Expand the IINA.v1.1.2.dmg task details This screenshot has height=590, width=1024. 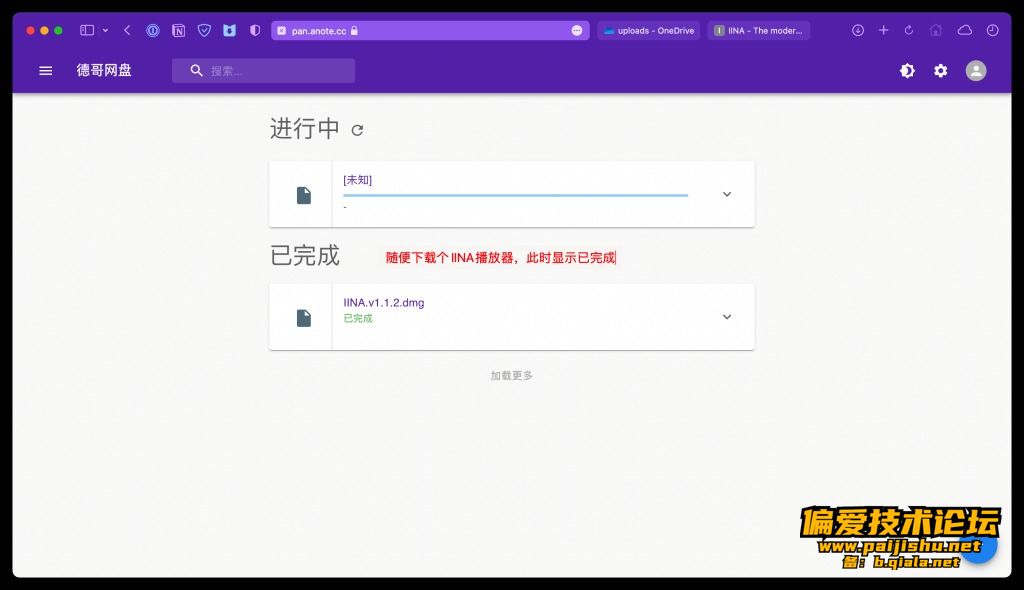click(x=727, y=317)
